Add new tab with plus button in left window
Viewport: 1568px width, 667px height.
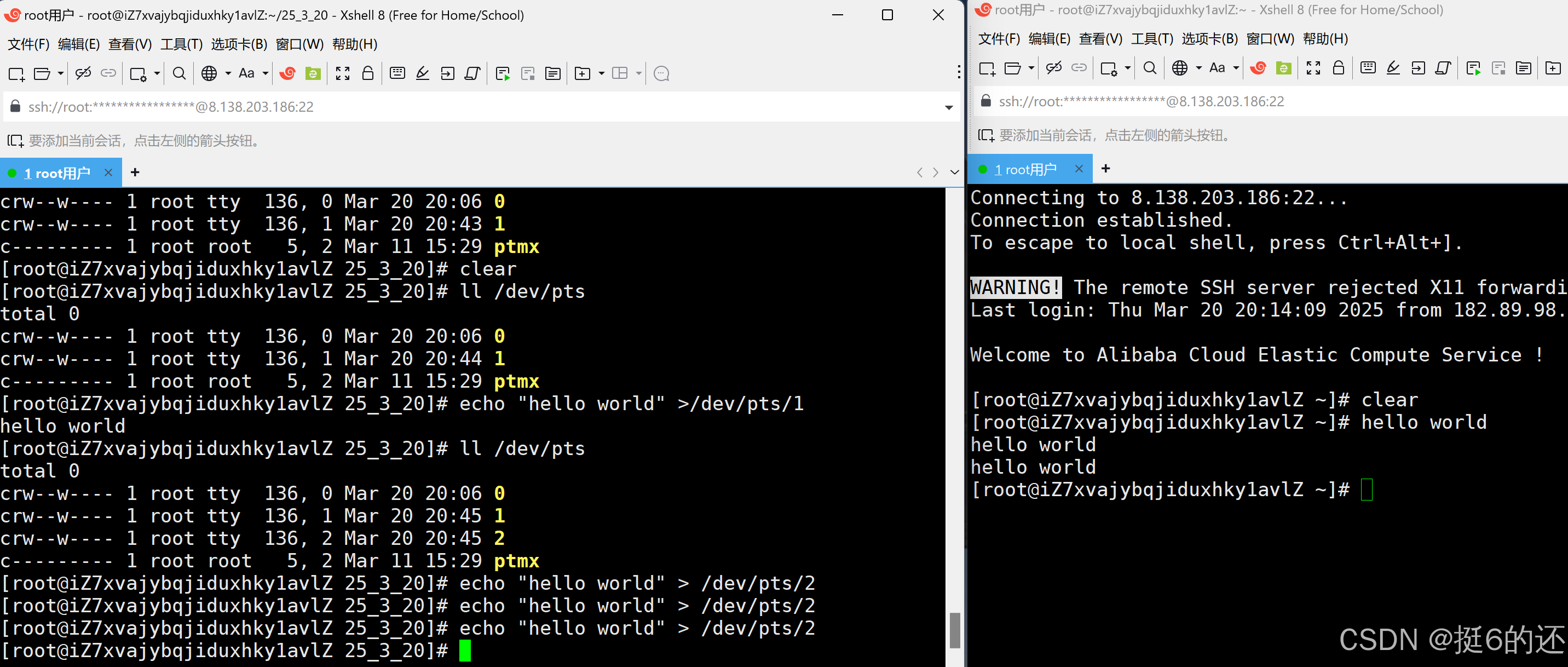[135, 173]
